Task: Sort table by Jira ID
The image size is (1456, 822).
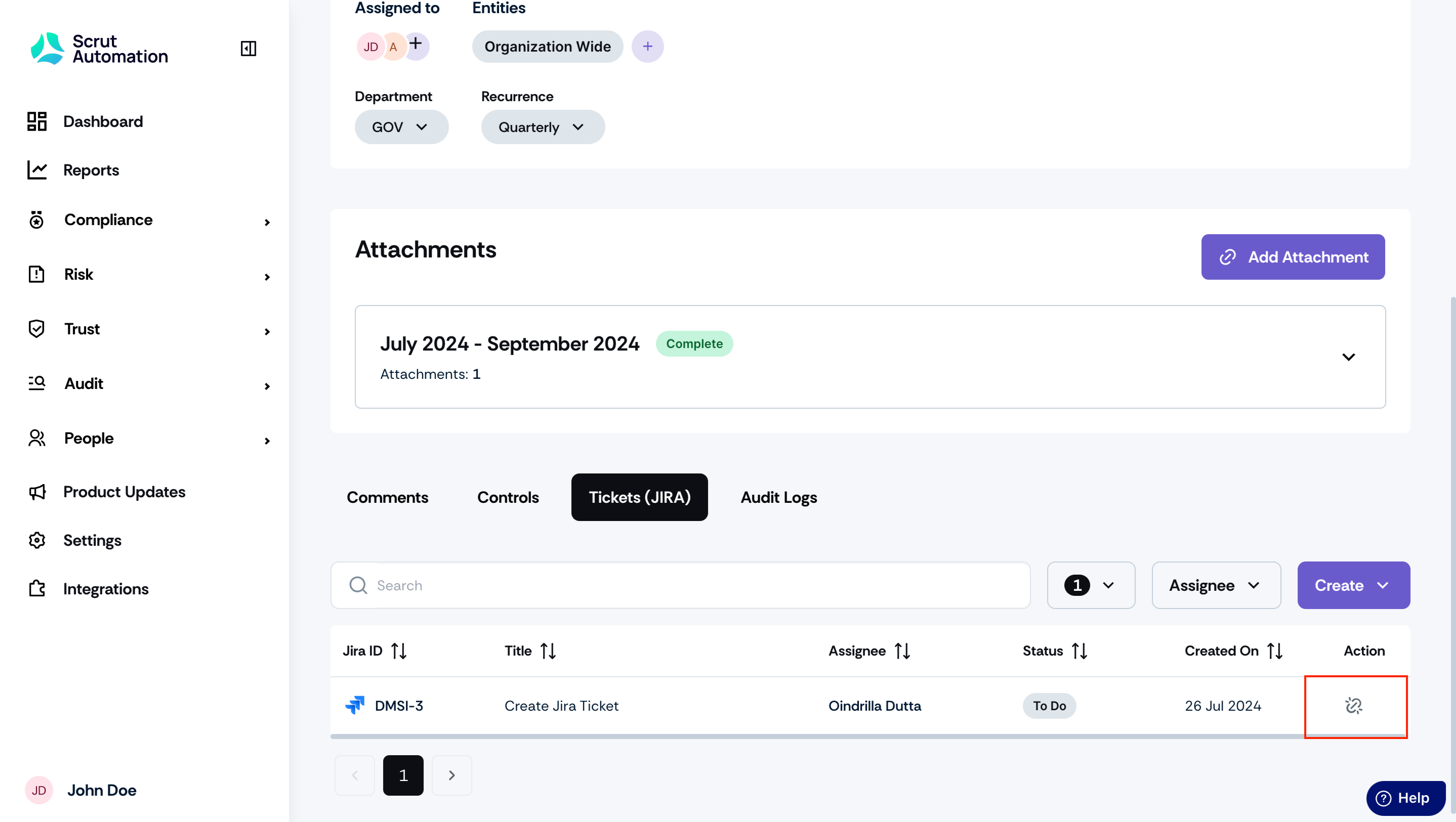Action: click(398, 651)
